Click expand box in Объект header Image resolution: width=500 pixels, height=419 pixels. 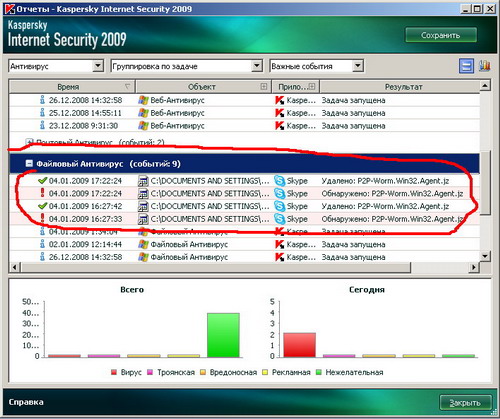tap(264, 87)
